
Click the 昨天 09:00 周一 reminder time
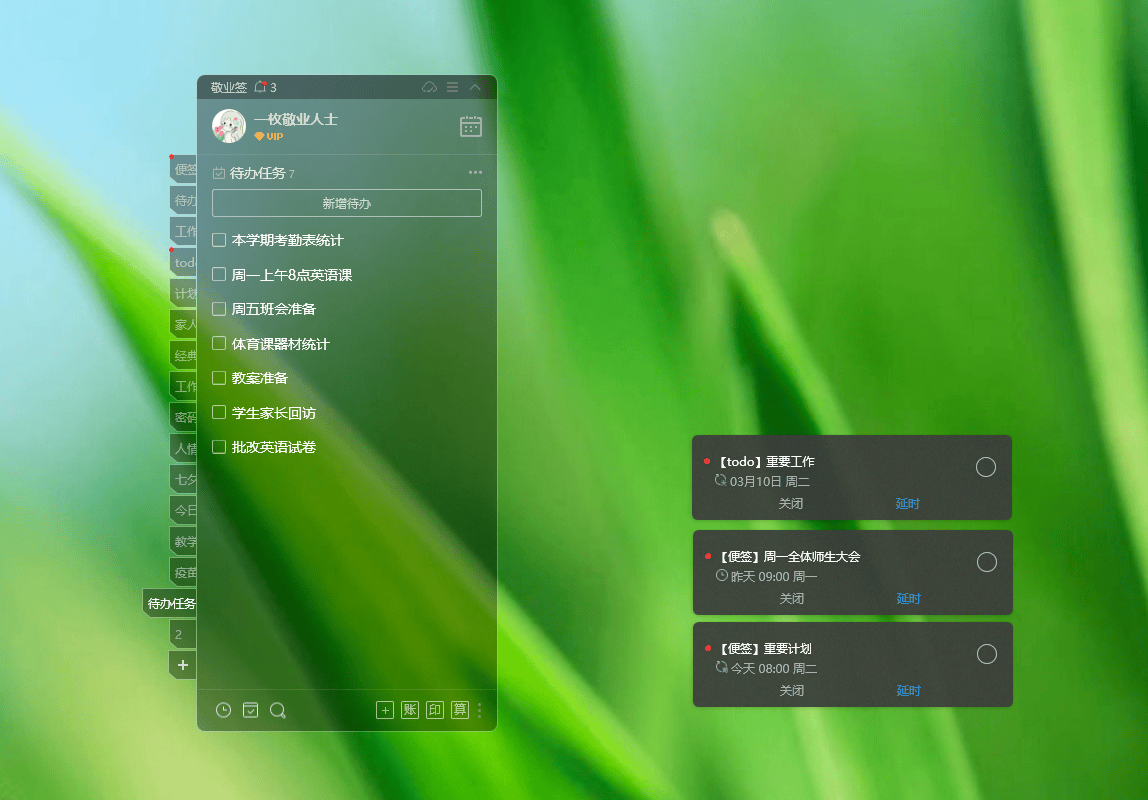click(774, 577)
